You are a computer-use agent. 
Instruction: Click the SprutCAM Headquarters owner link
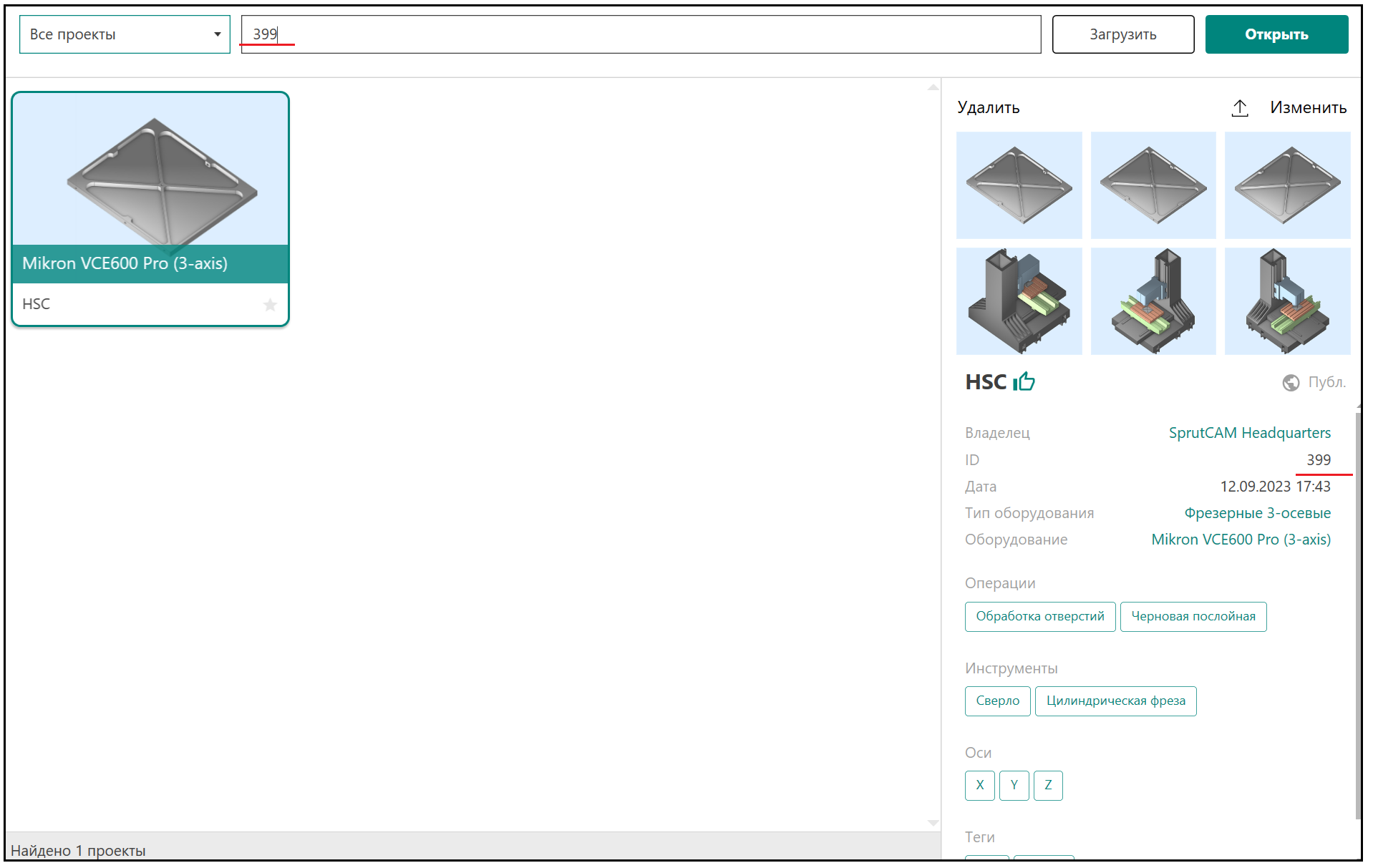(x=1249, y=433)
